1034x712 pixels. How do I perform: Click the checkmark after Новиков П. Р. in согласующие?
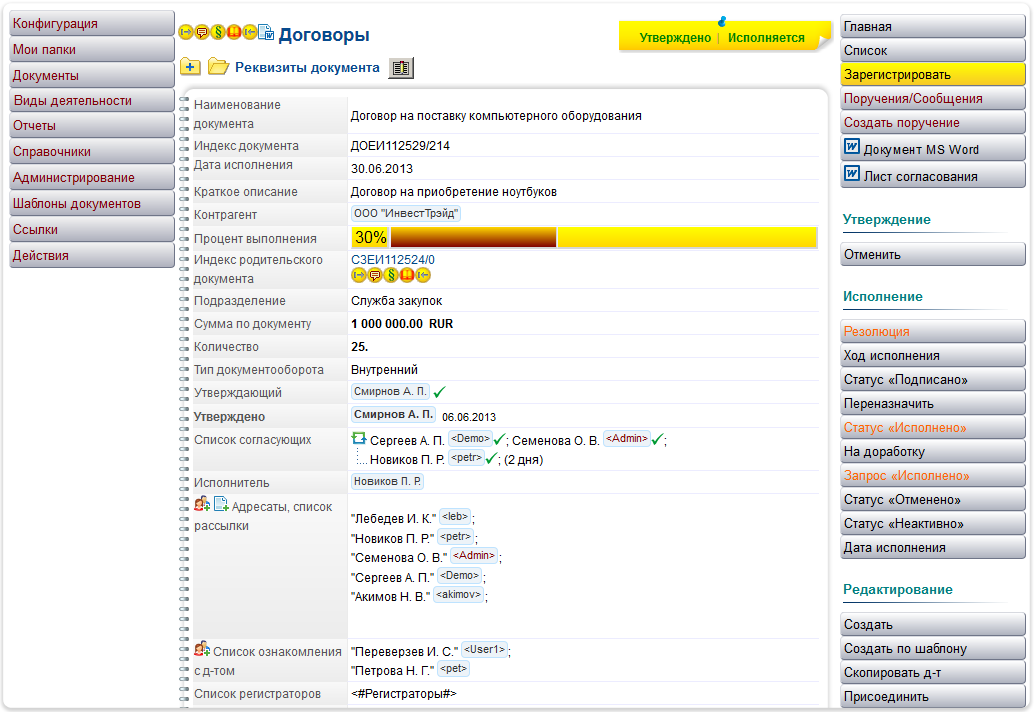click(x=489, y=459)
